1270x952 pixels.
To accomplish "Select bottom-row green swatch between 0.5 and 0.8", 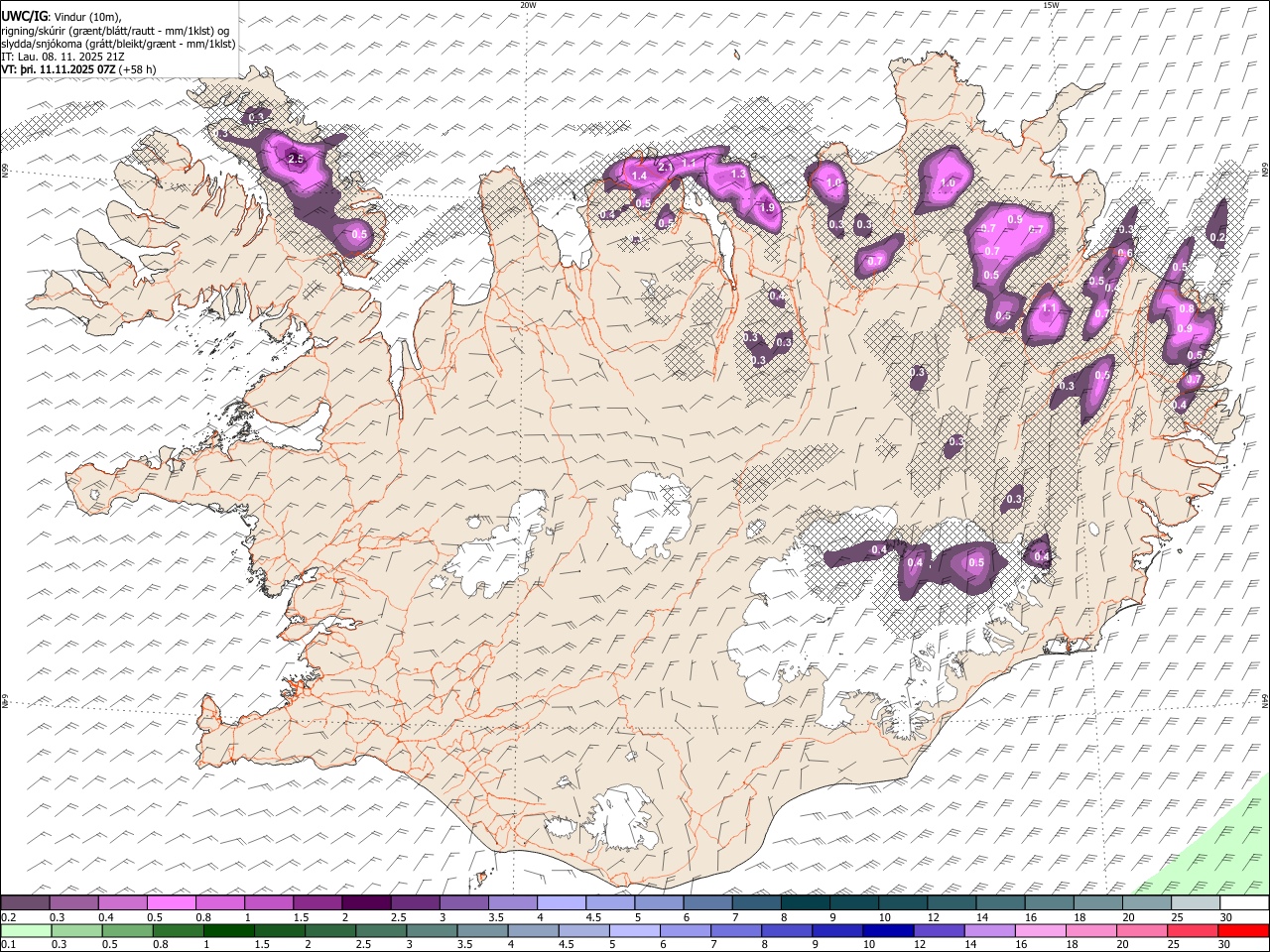I will pos(128,930).
